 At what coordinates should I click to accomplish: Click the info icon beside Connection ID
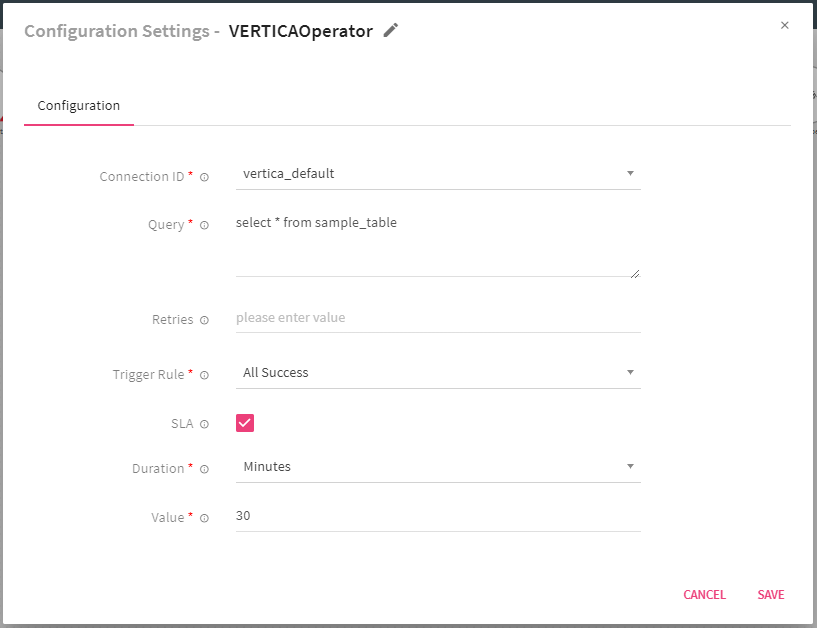tap(204, 177)
